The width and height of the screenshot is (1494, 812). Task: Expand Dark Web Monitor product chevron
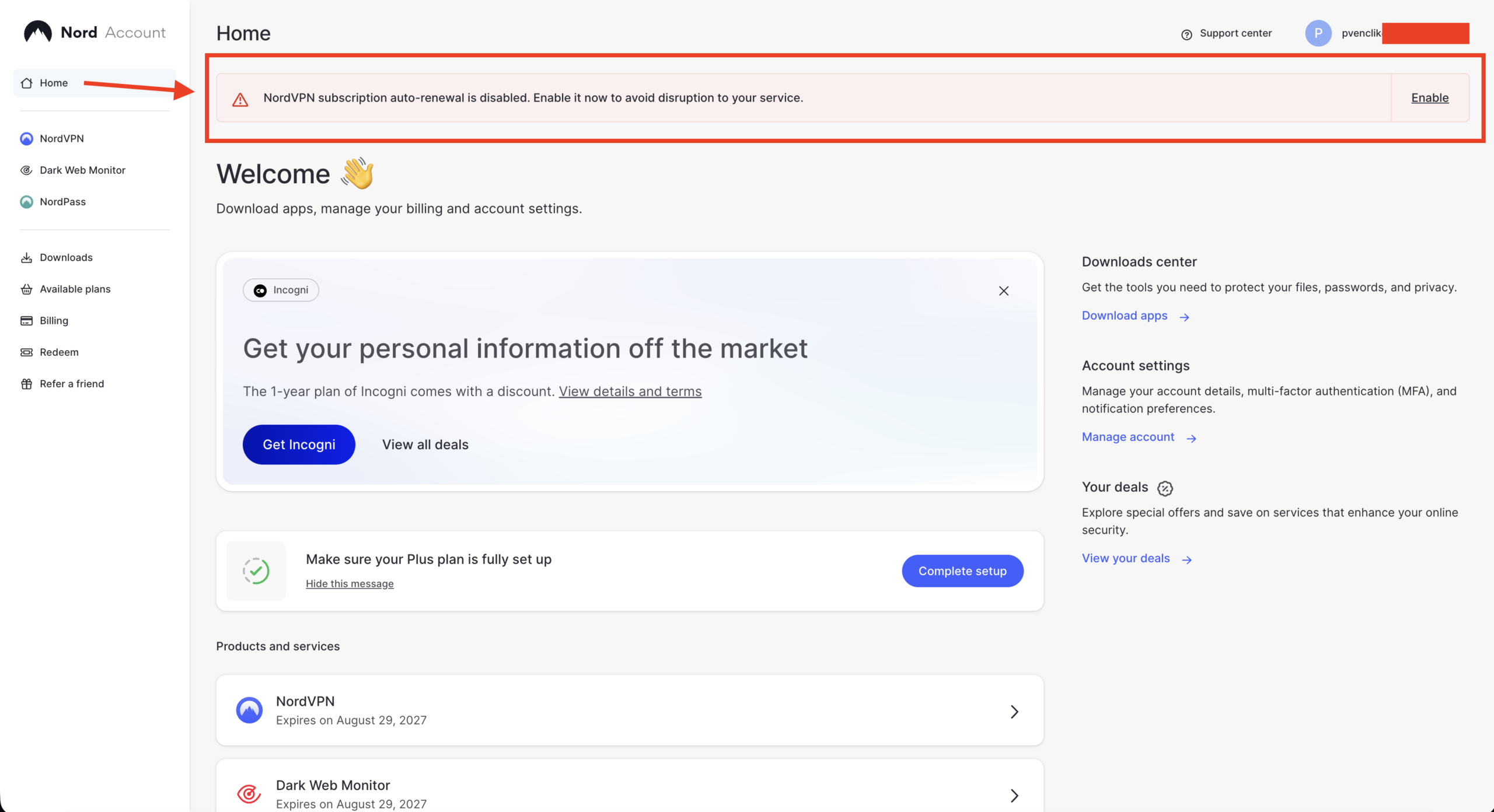click(1014, 795)
